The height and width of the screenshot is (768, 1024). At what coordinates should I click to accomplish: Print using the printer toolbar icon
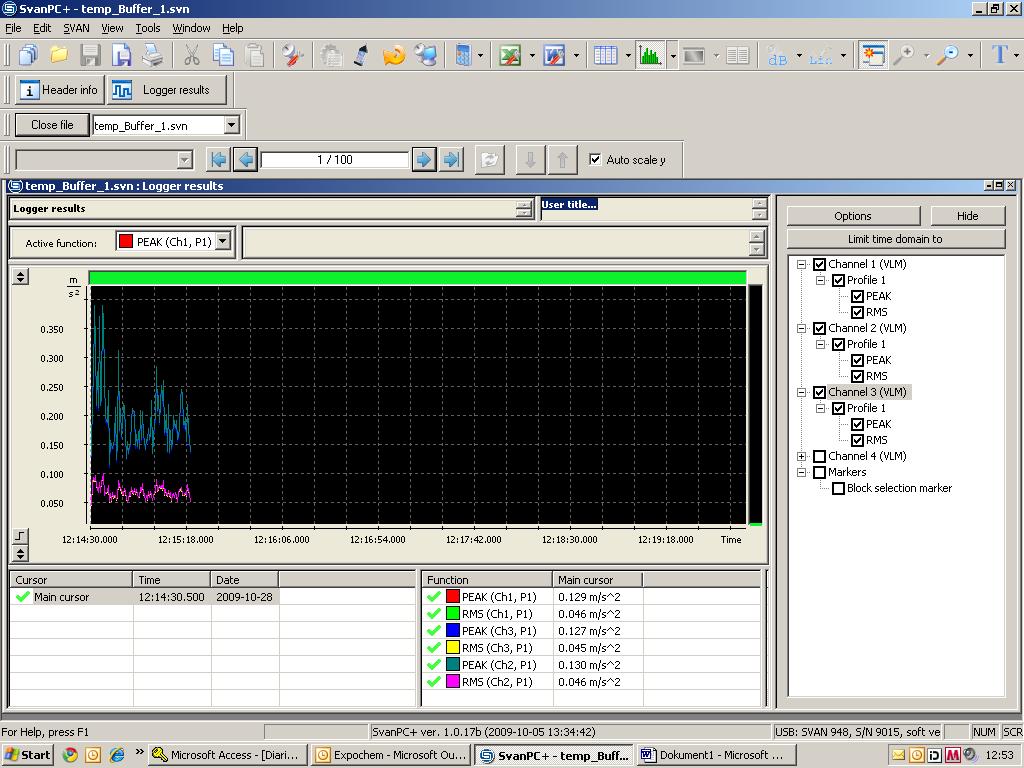153,56
